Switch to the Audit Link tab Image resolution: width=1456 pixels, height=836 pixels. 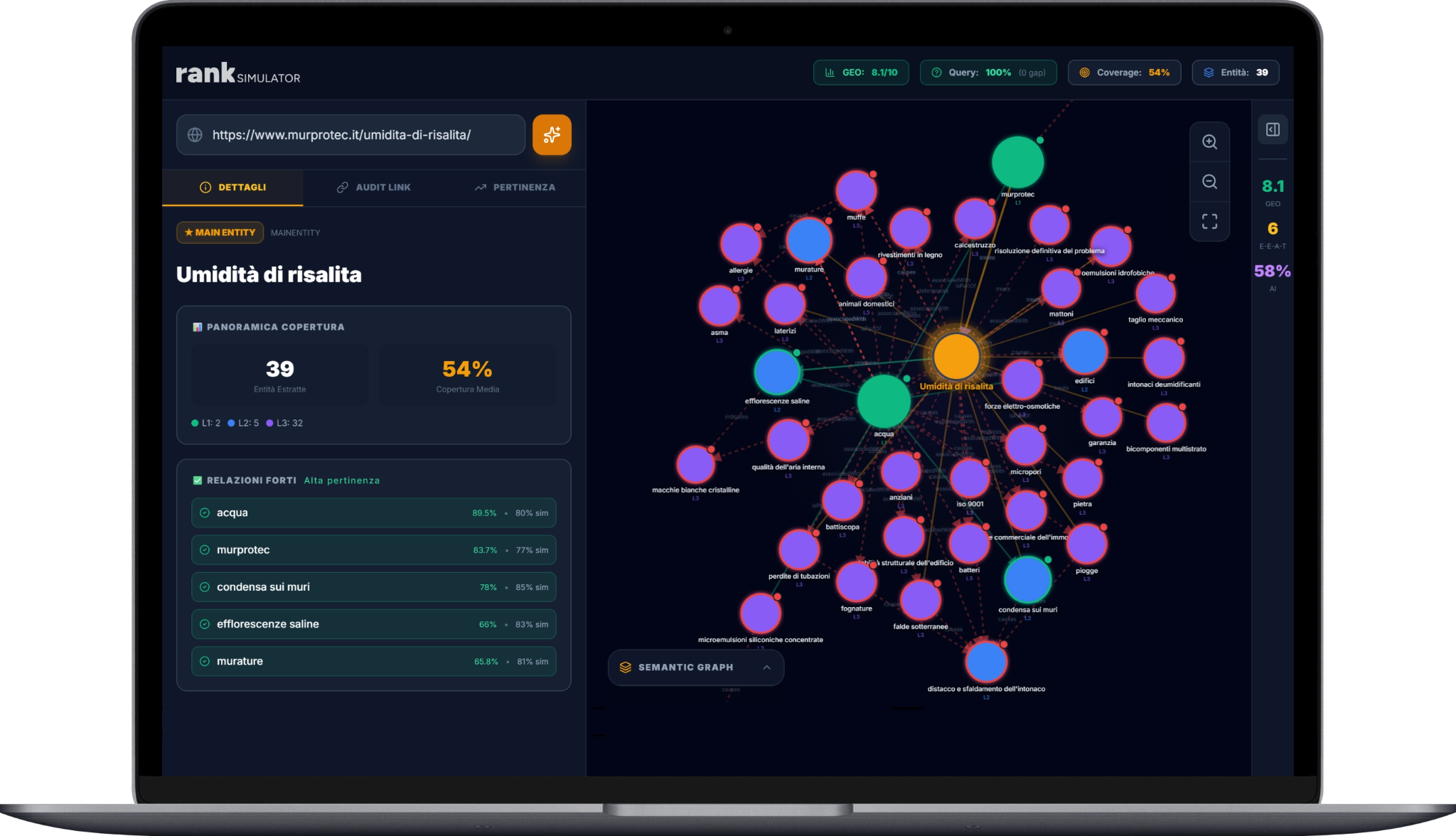[x=373, y=188]
